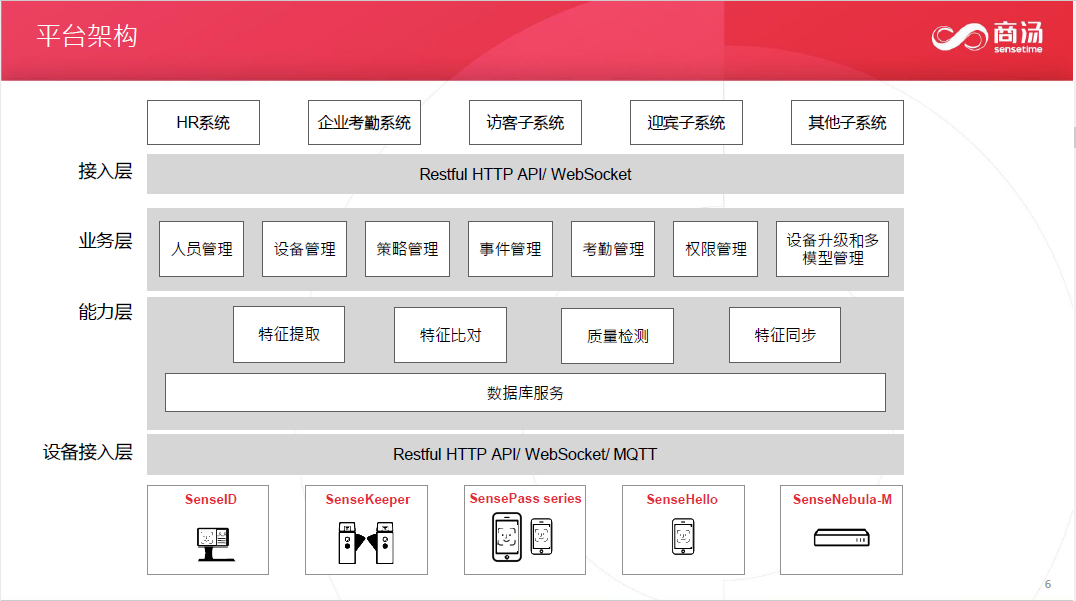This screenshot has height=601, width=1076.
Task: Click the 质量检测 capability box
Action: (617, 335)
